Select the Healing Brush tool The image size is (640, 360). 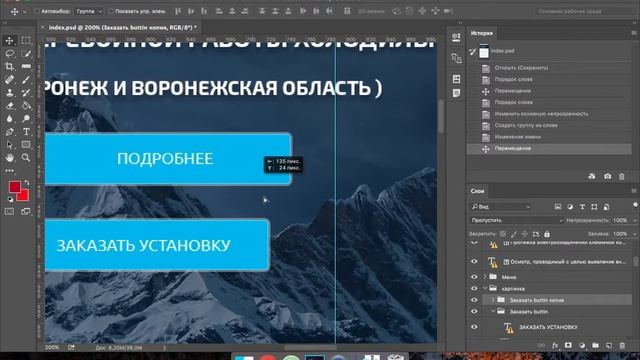pos(9,80)
